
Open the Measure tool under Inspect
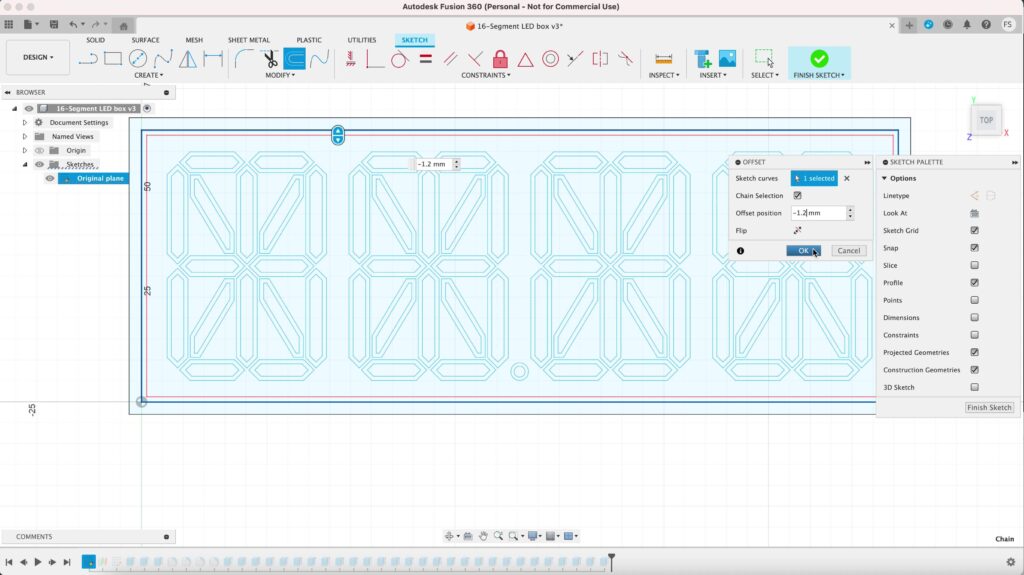(x=663, y=59)
